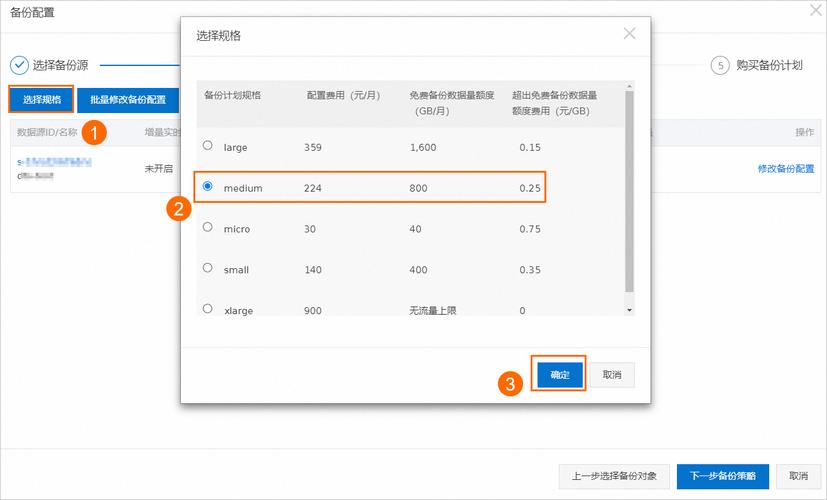Click the 确定 button in the dialog

[x=560, y=374]
